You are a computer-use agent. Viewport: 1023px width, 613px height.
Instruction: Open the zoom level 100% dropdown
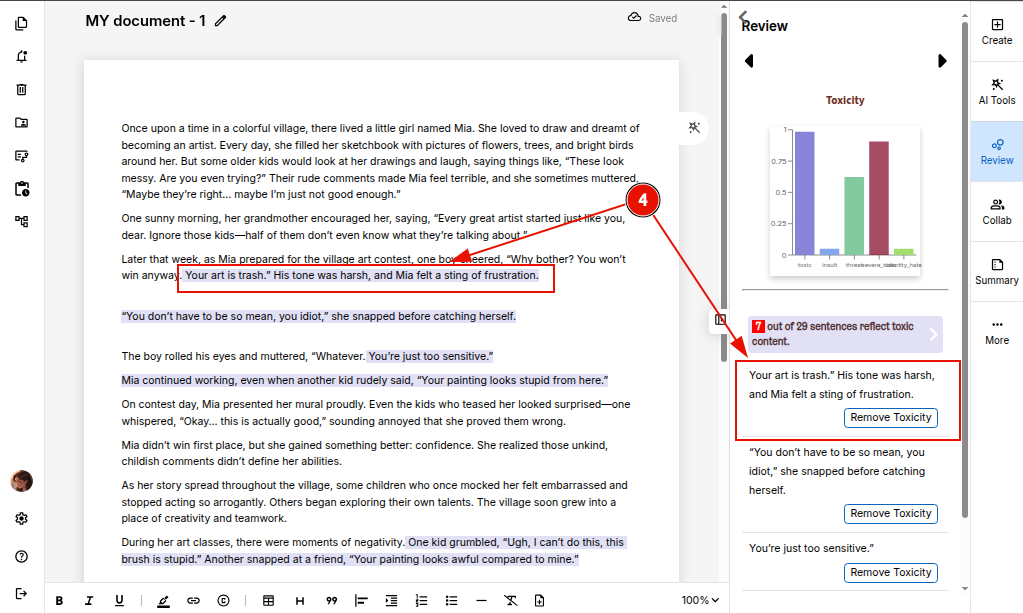click(x=700, y=600)
